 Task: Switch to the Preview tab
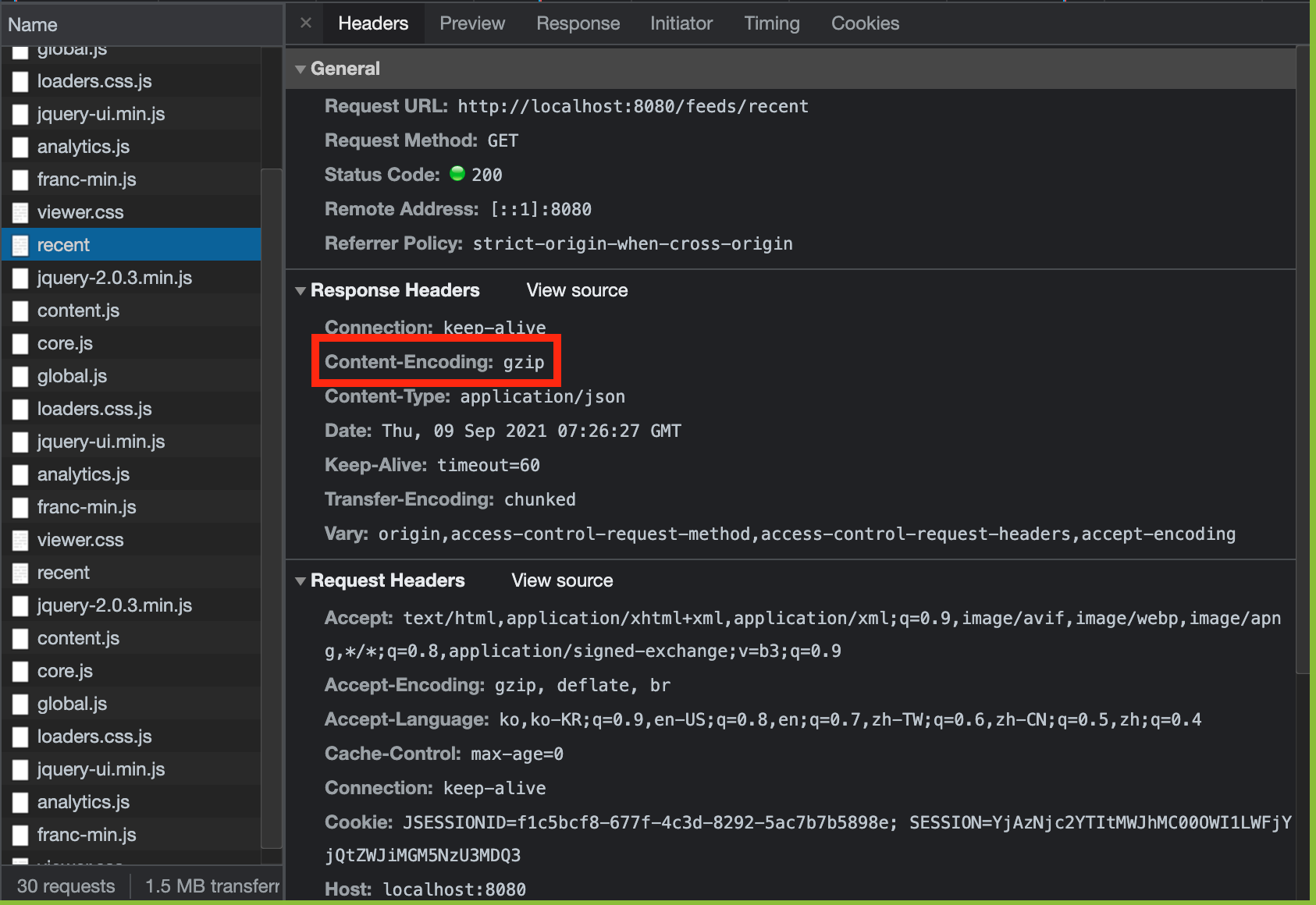[x=471, y=23]
